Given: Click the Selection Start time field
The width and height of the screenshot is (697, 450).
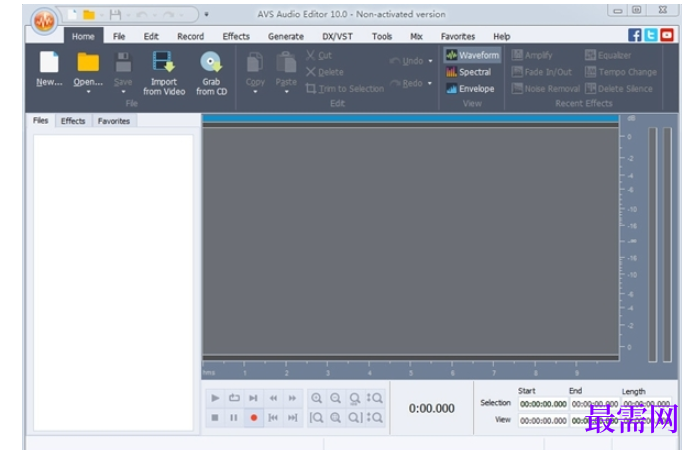Looking at the screenshot, I should (x=544, y=404).
